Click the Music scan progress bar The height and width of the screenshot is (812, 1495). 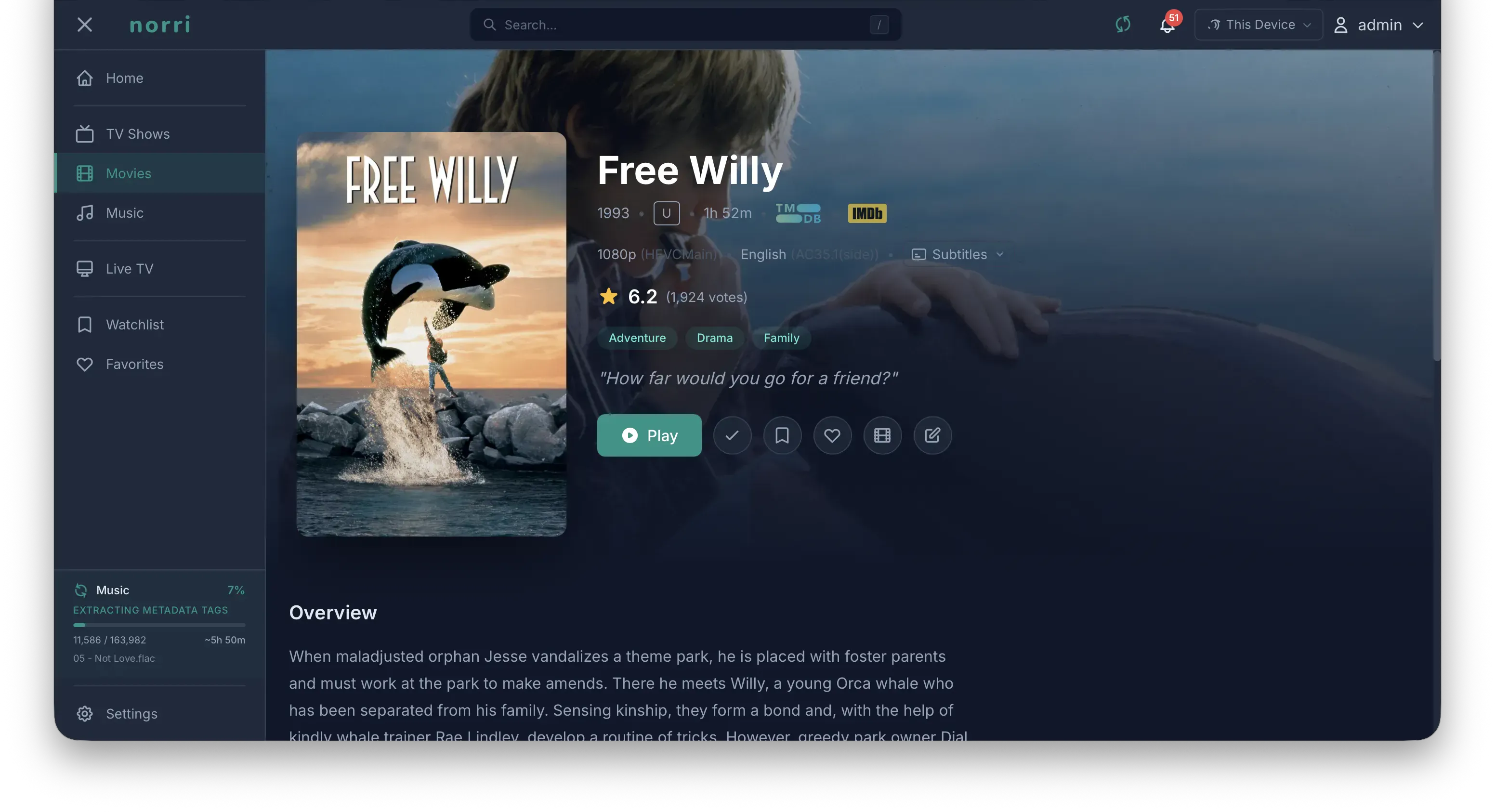click(x=159, y=625)
